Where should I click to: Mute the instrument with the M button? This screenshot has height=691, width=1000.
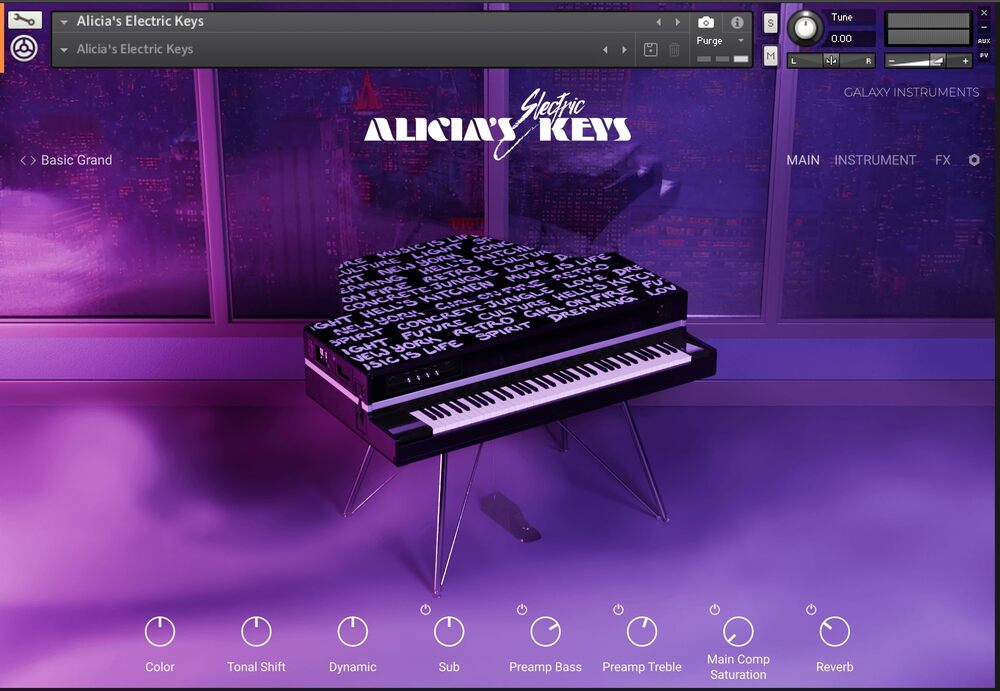[770, 54]
